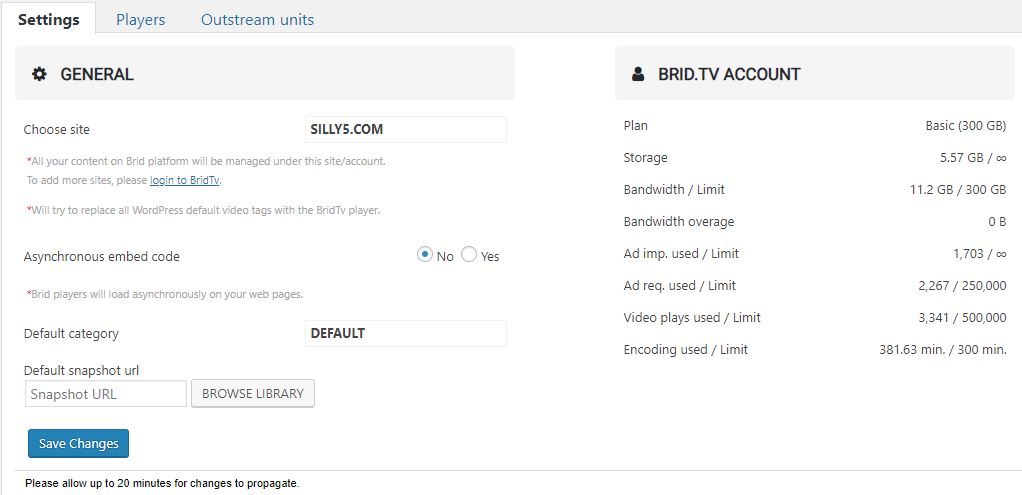Open the Outstream units tab

coord(257,19)
